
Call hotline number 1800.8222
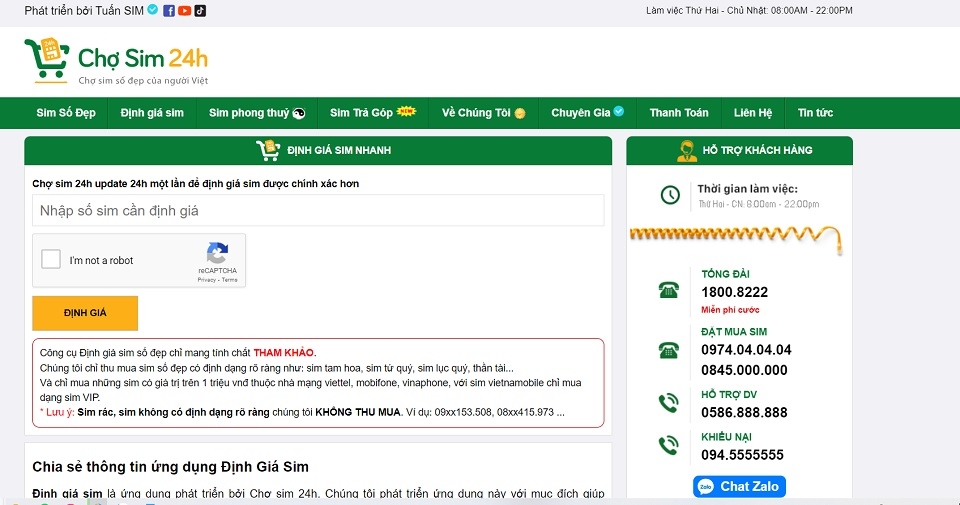(734, 292)
